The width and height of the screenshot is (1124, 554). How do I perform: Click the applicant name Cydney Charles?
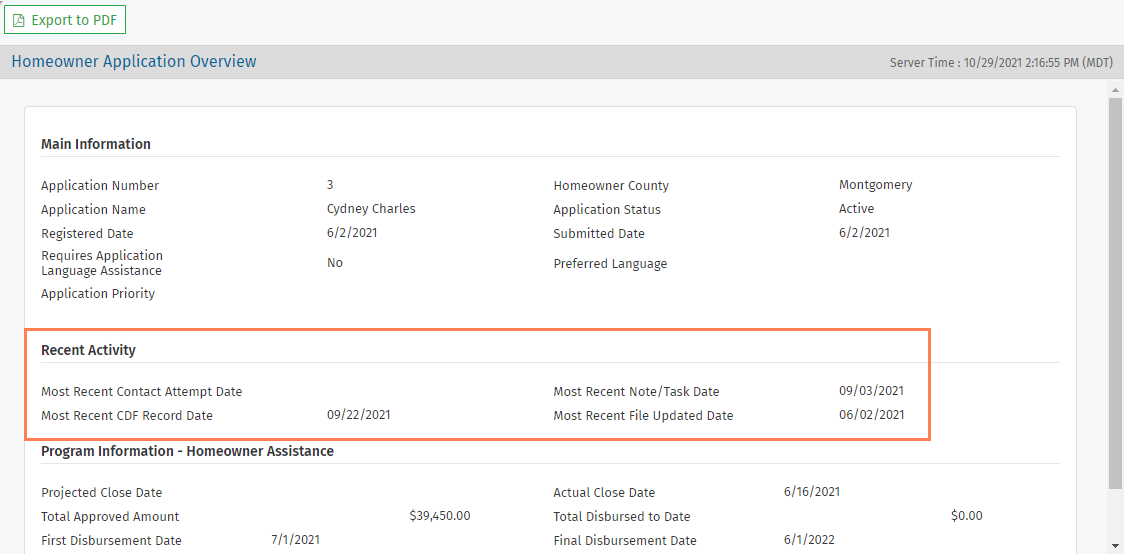click(x=371, y=209)
